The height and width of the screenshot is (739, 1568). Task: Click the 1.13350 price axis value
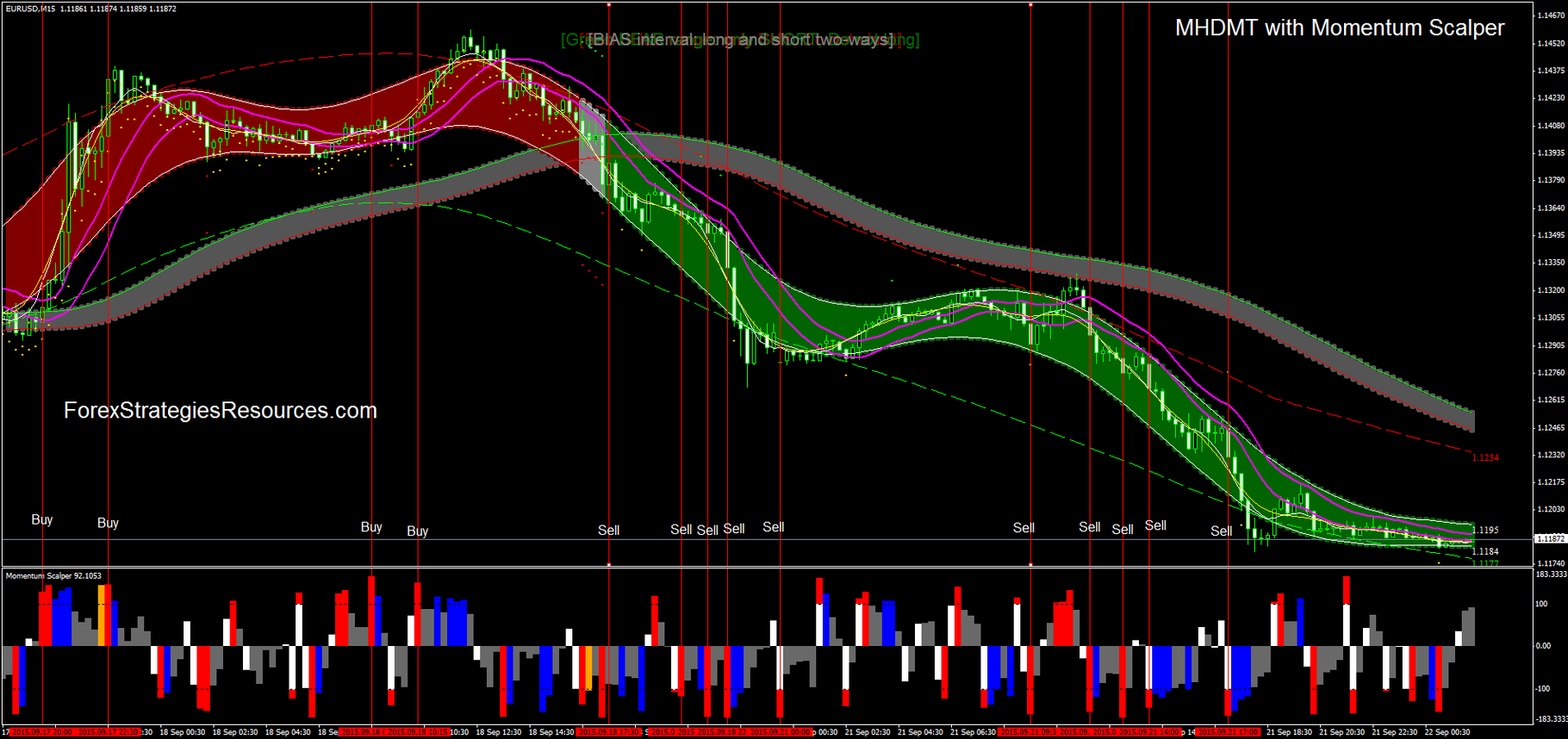coord(1551,263)
